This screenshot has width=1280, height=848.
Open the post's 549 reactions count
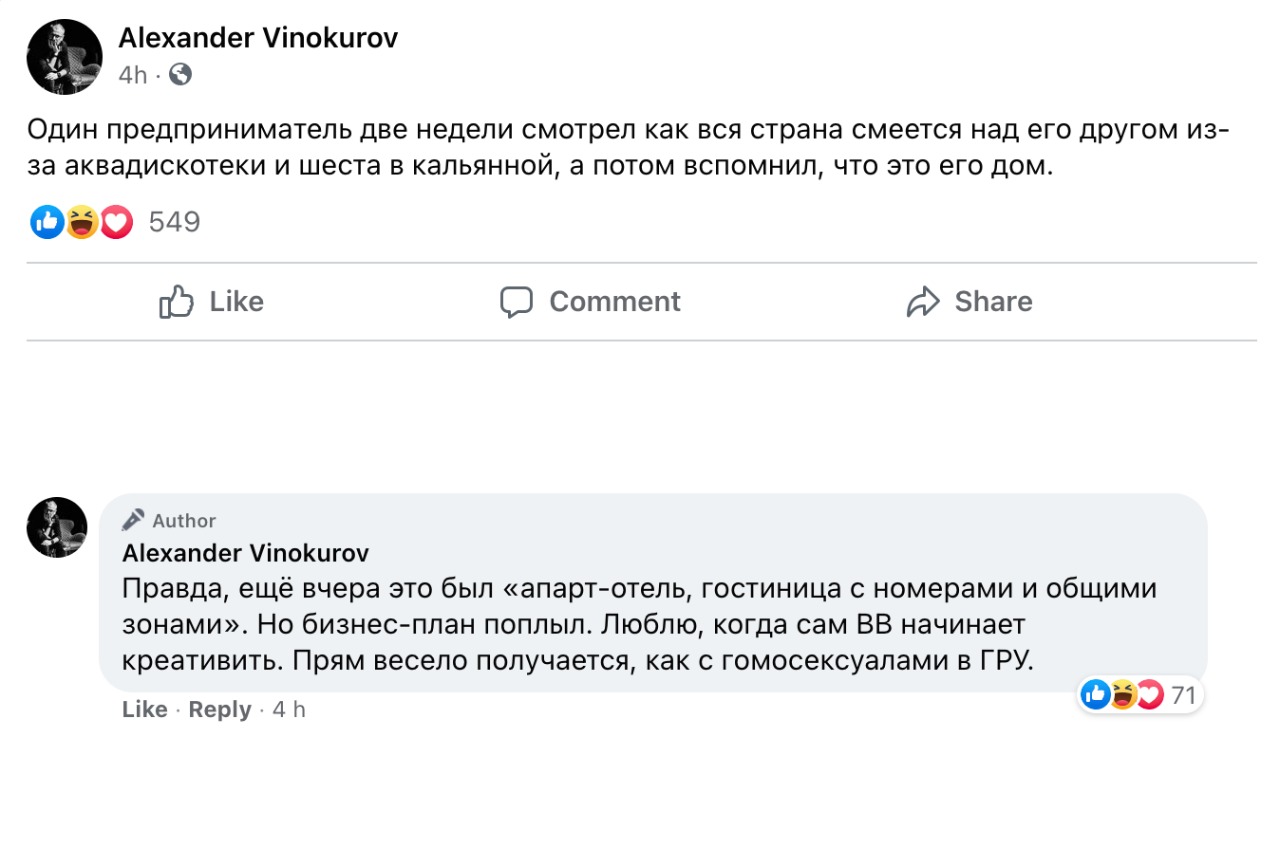pyautogui.click(x=175, y=222)
